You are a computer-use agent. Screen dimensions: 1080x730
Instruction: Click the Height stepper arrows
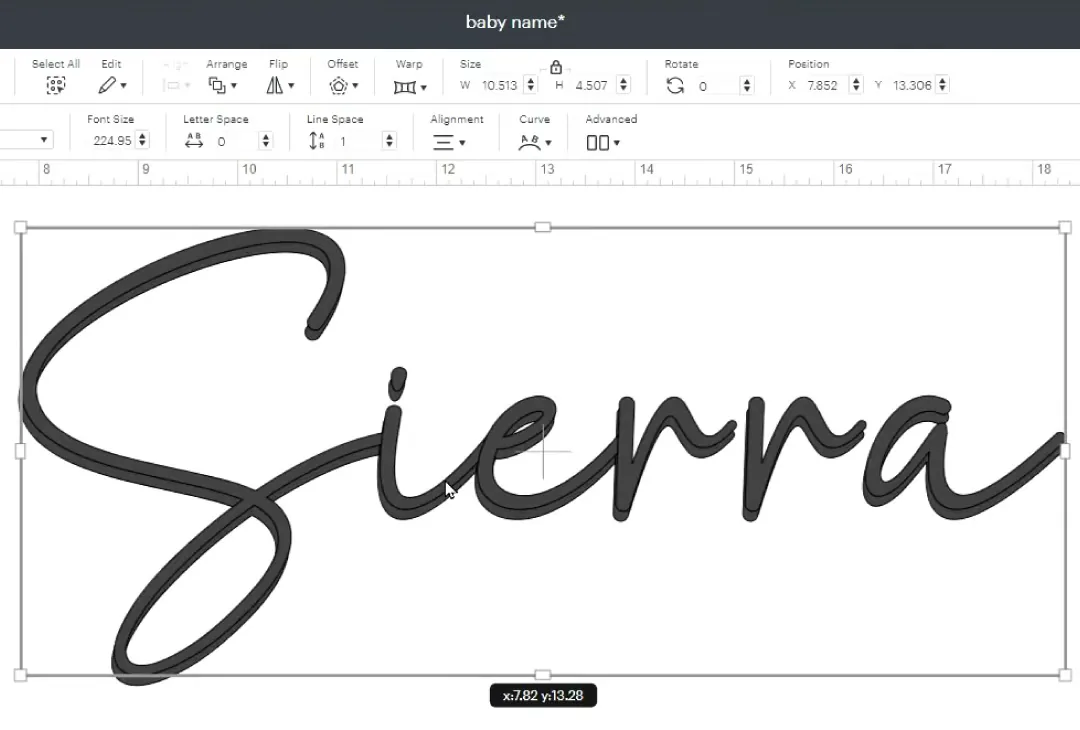(623, 85)
